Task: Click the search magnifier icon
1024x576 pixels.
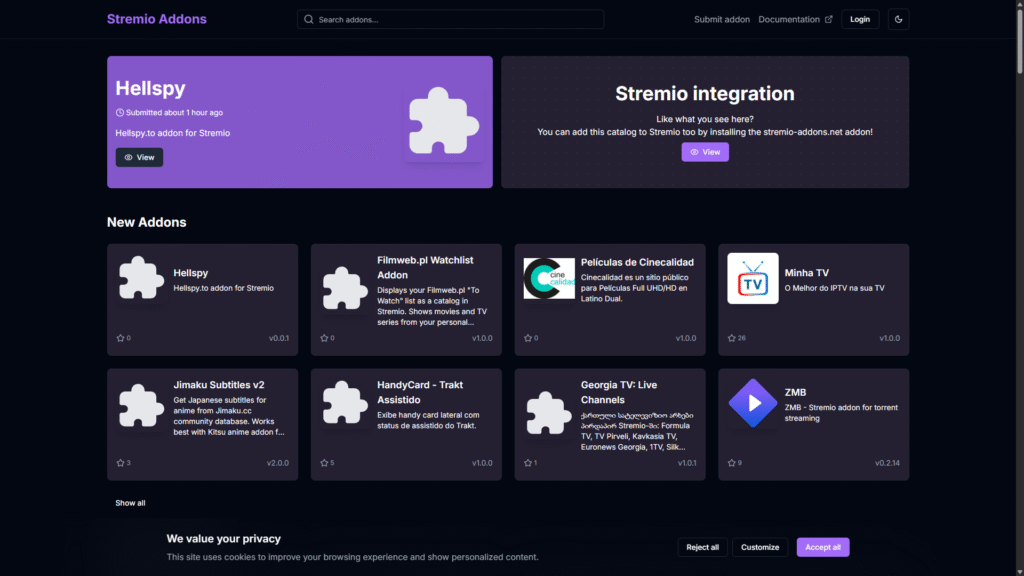Action: [x=309, y=20]
